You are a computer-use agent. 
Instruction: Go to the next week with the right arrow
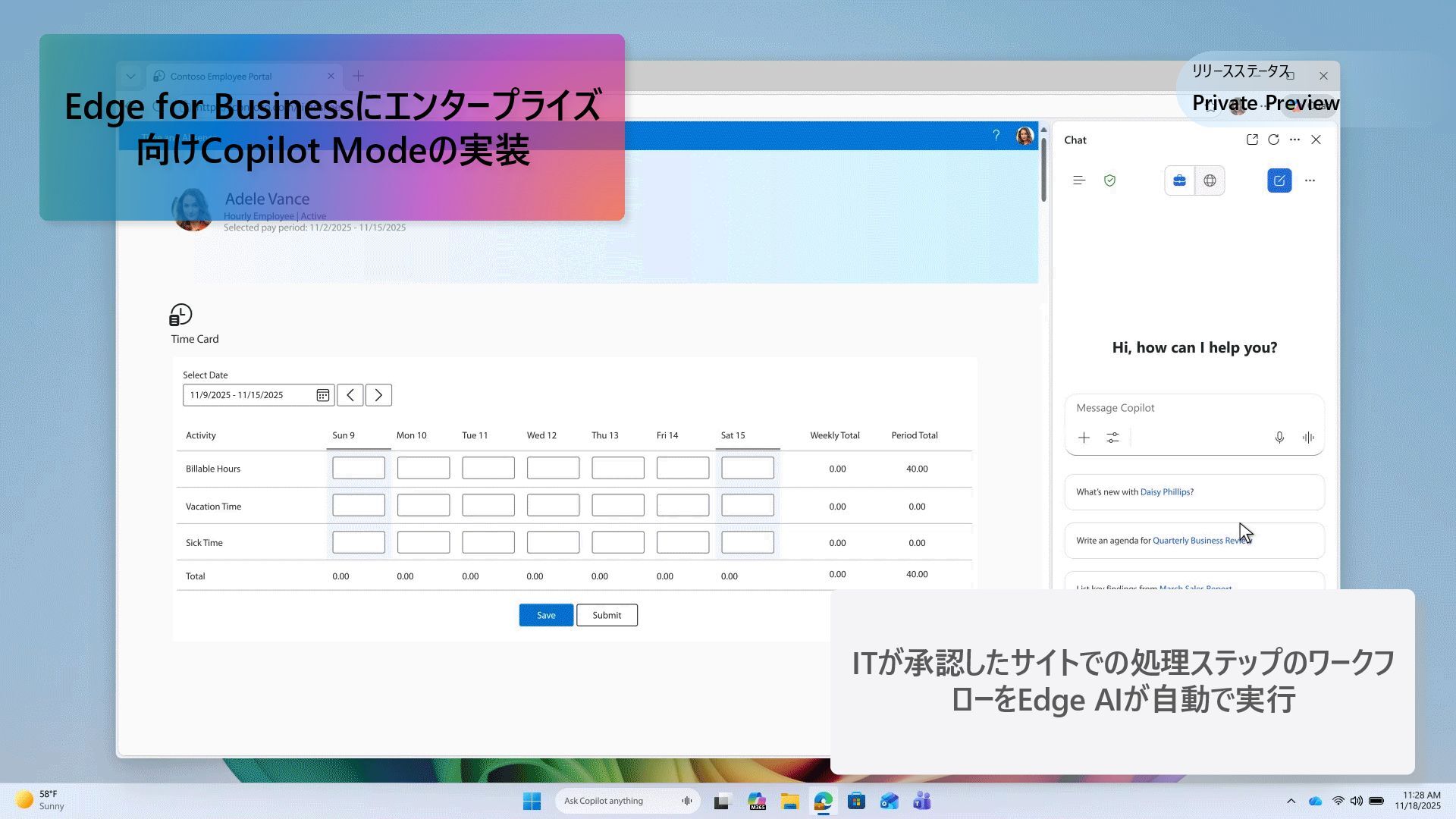click(x=378, y=395)
